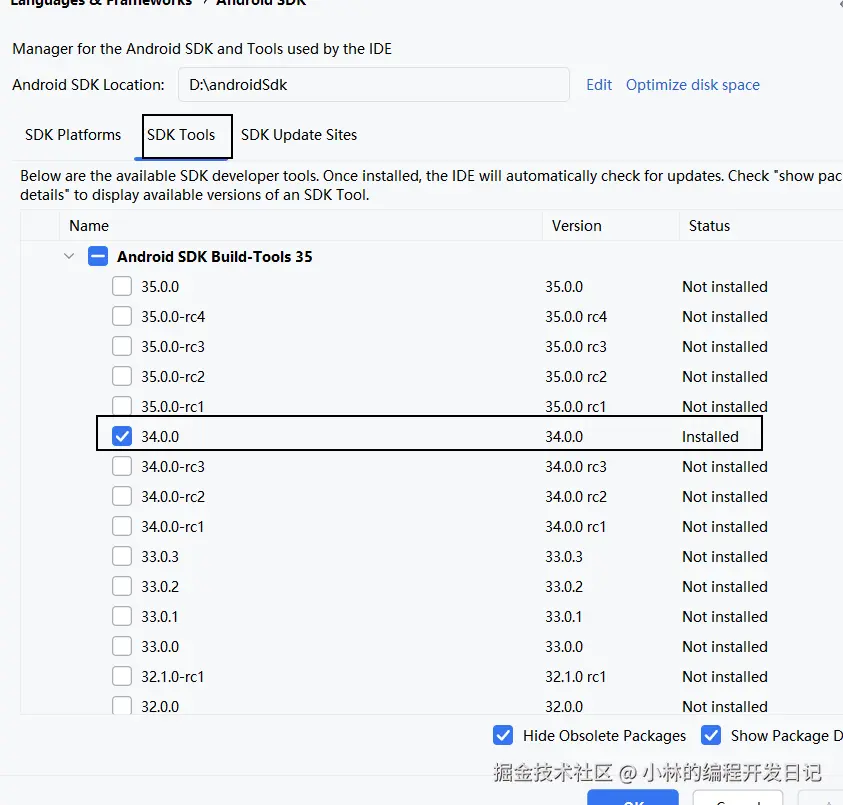Check the 33.0.3 checkbox

click(122, 557)
